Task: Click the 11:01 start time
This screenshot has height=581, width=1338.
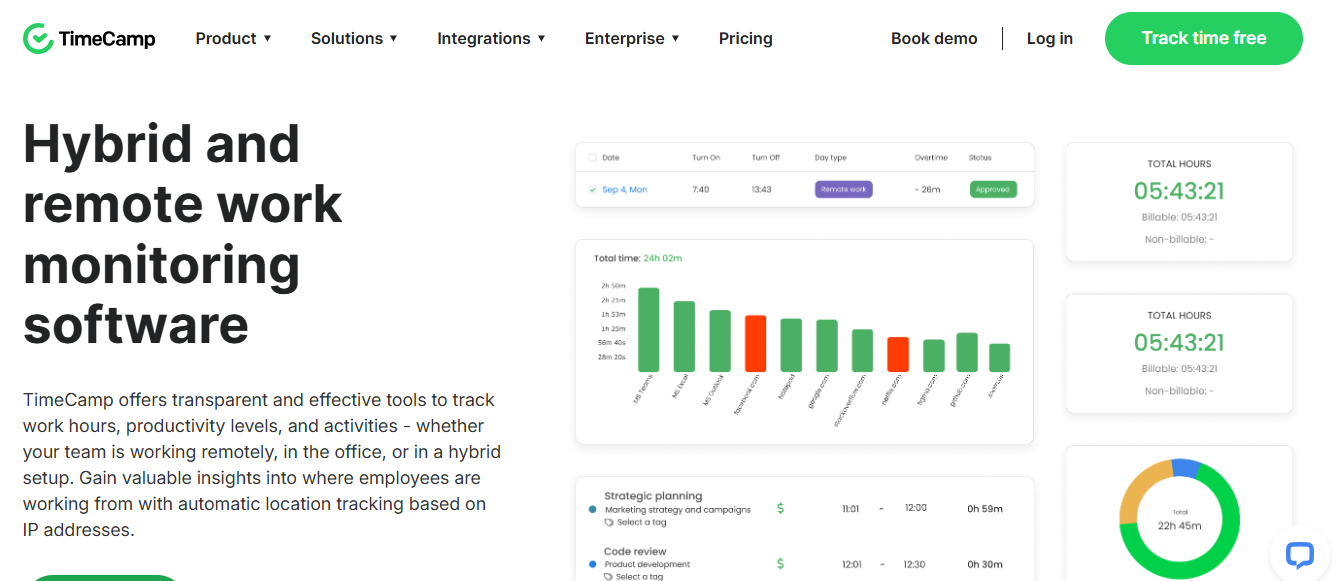Action: [x=851, y=509]
